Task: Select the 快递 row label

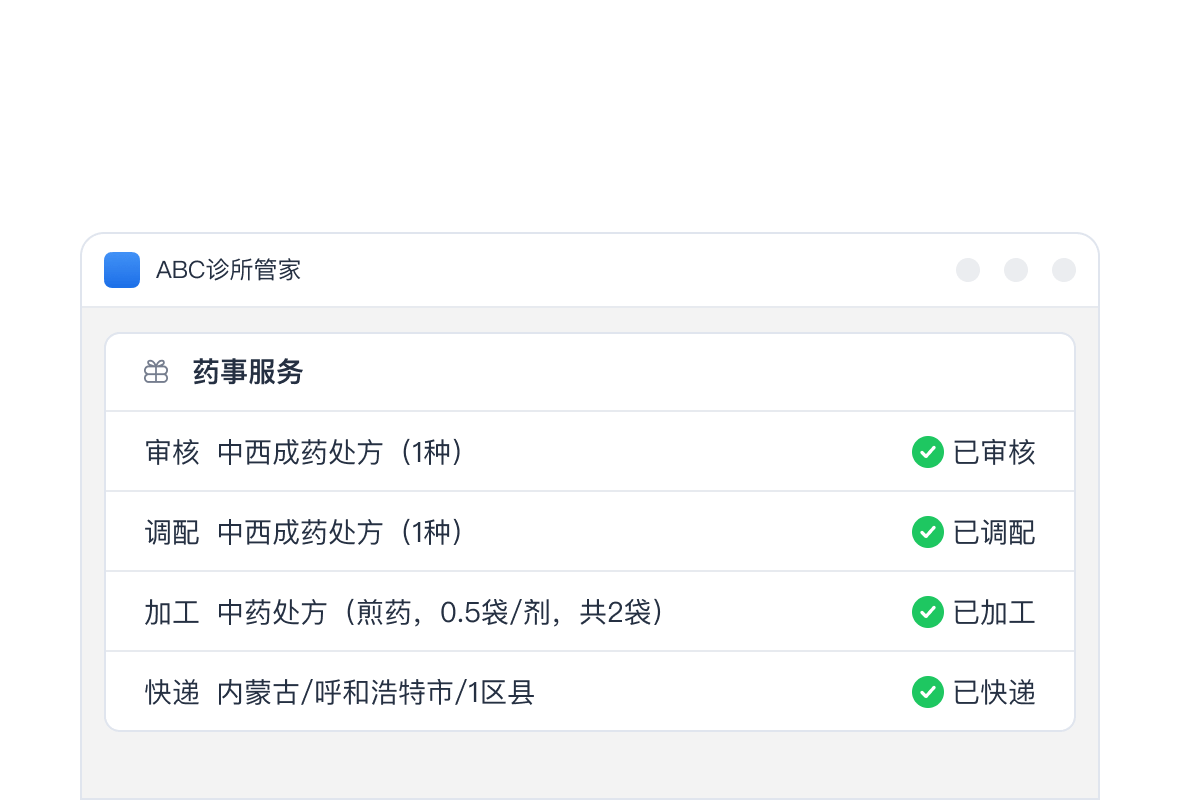Action: (x=172, y=693)
